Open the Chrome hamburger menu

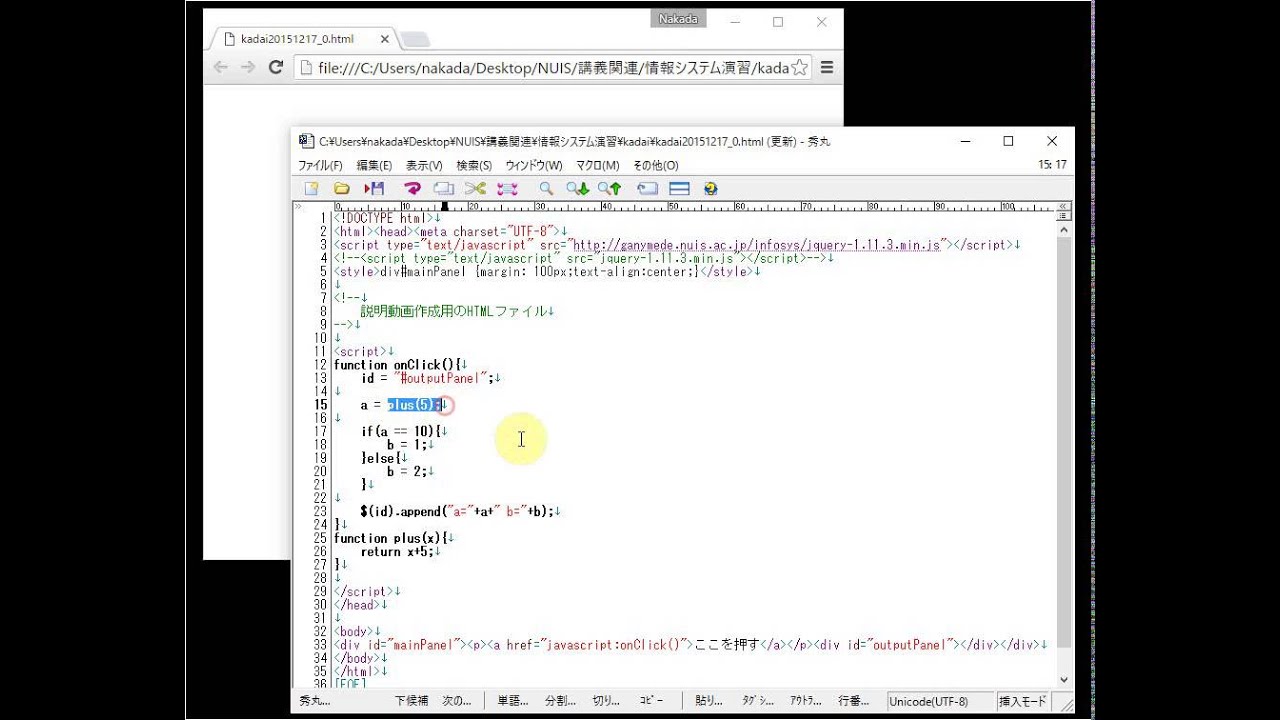click(x=827, y=67)
